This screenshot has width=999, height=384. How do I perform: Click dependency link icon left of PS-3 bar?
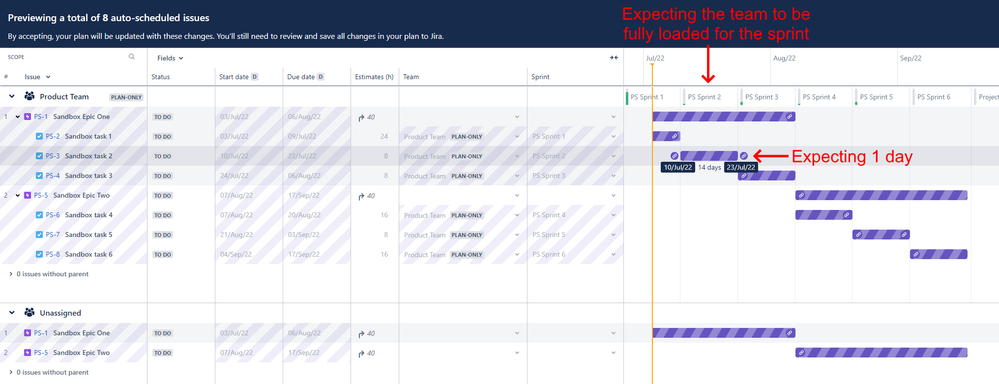click(675, 155)
